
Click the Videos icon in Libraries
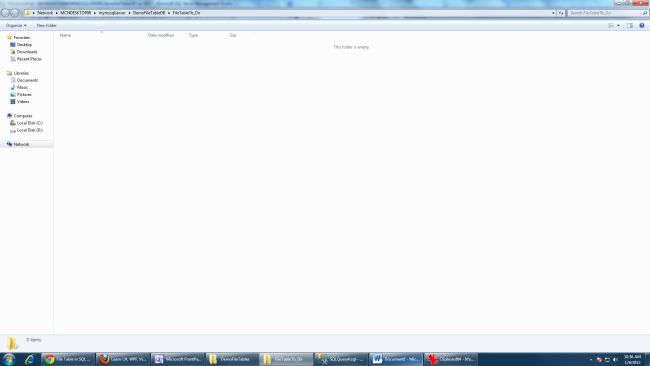tap(13, 102)
